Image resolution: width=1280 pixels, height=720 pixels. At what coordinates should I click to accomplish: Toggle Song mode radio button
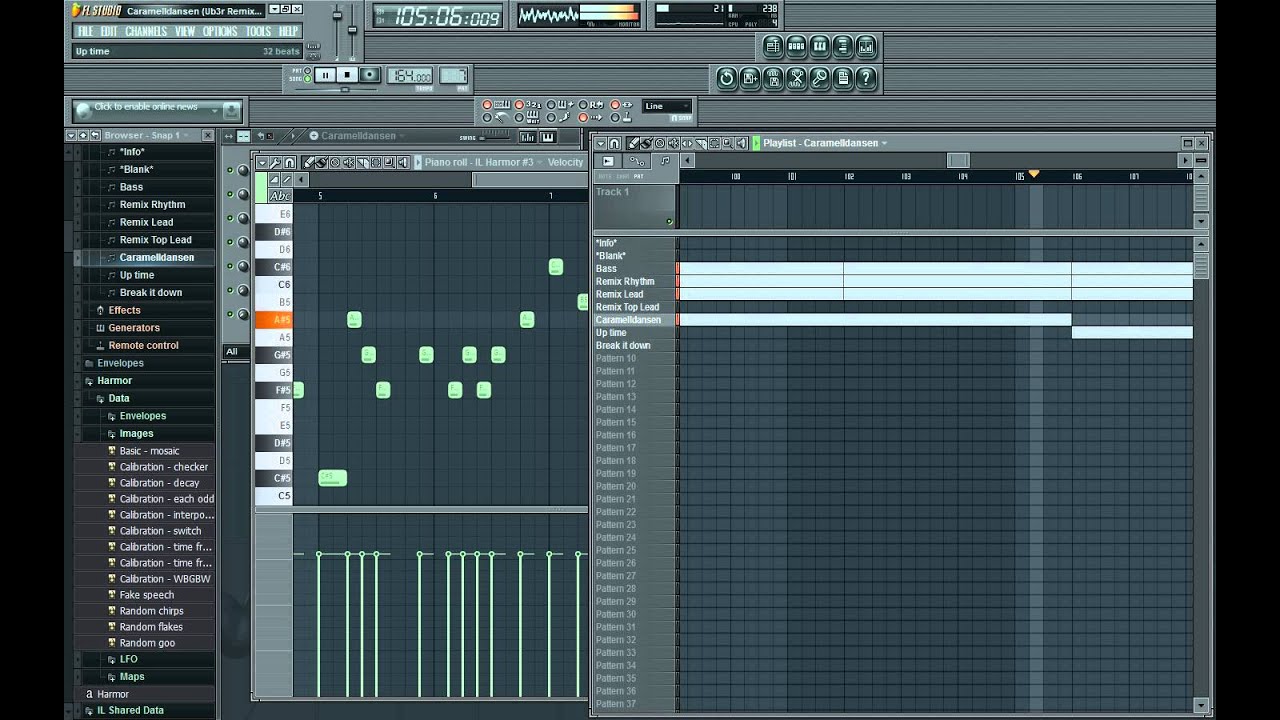click(307, 78)
